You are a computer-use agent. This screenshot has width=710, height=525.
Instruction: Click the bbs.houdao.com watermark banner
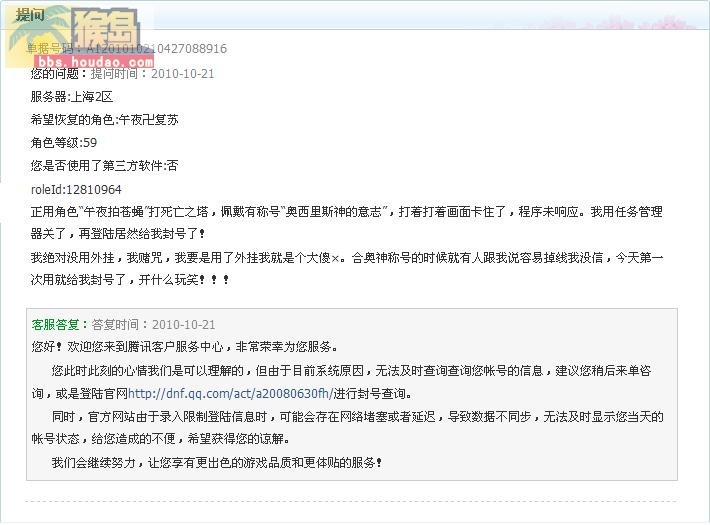pos(94,62)
